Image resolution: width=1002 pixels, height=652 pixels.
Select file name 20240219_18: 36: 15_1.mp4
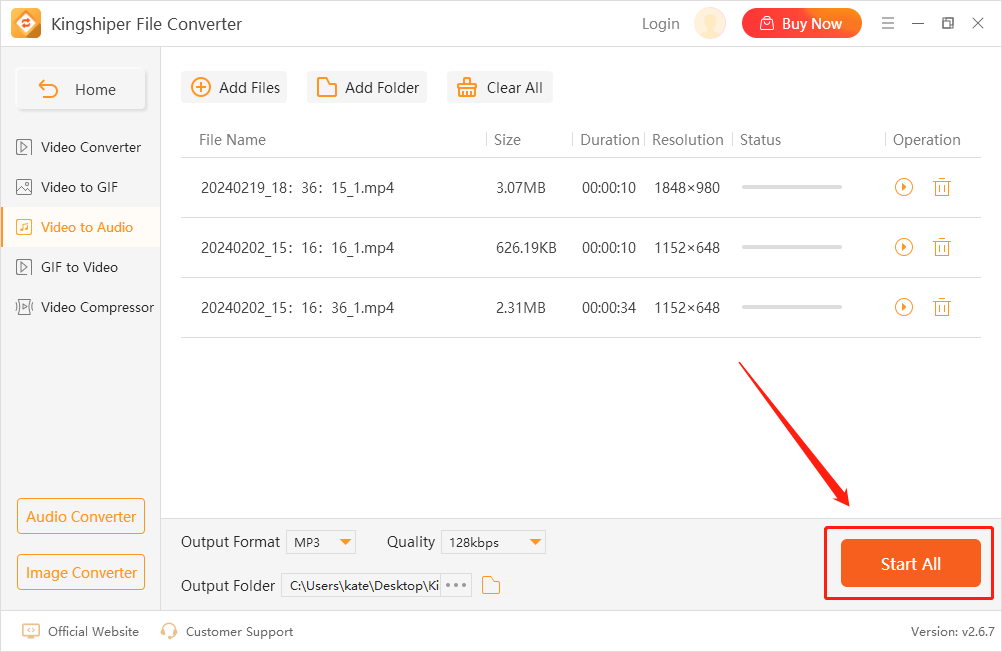coord(298,188)
